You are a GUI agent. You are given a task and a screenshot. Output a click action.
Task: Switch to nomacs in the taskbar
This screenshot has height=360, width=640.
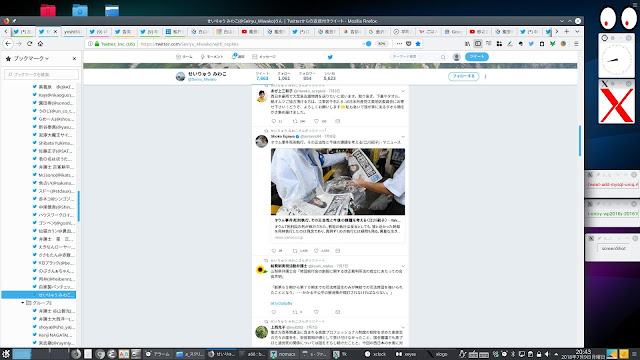(x=283, y=354)
